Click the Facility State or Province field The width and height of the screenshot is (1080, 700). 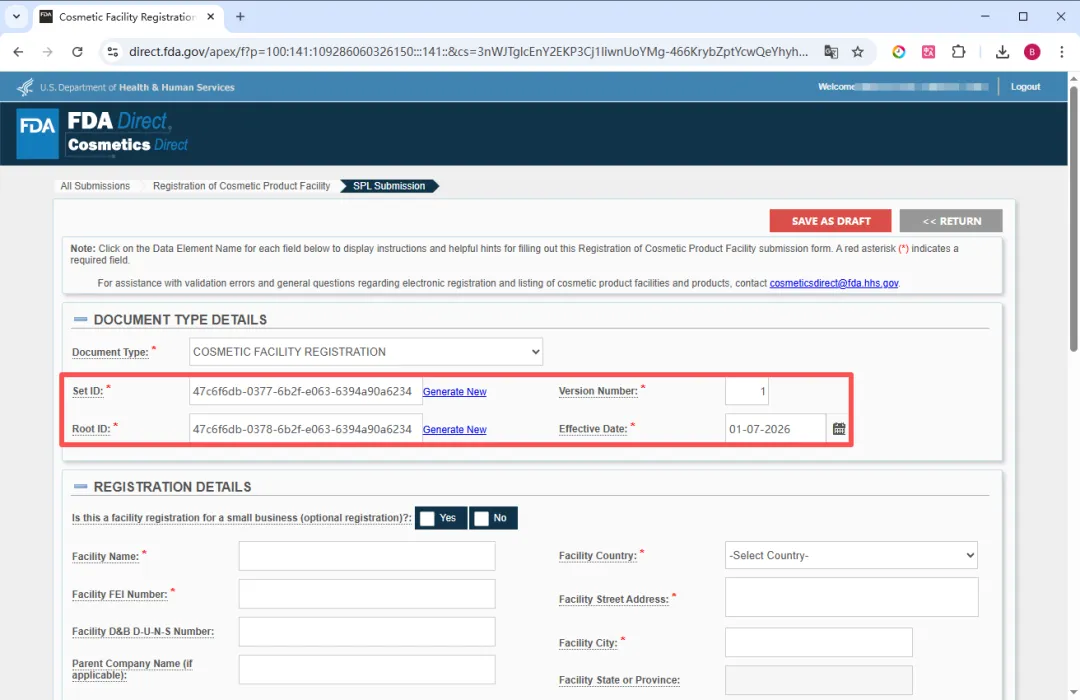pyautogui.click(x=819, y=680)
